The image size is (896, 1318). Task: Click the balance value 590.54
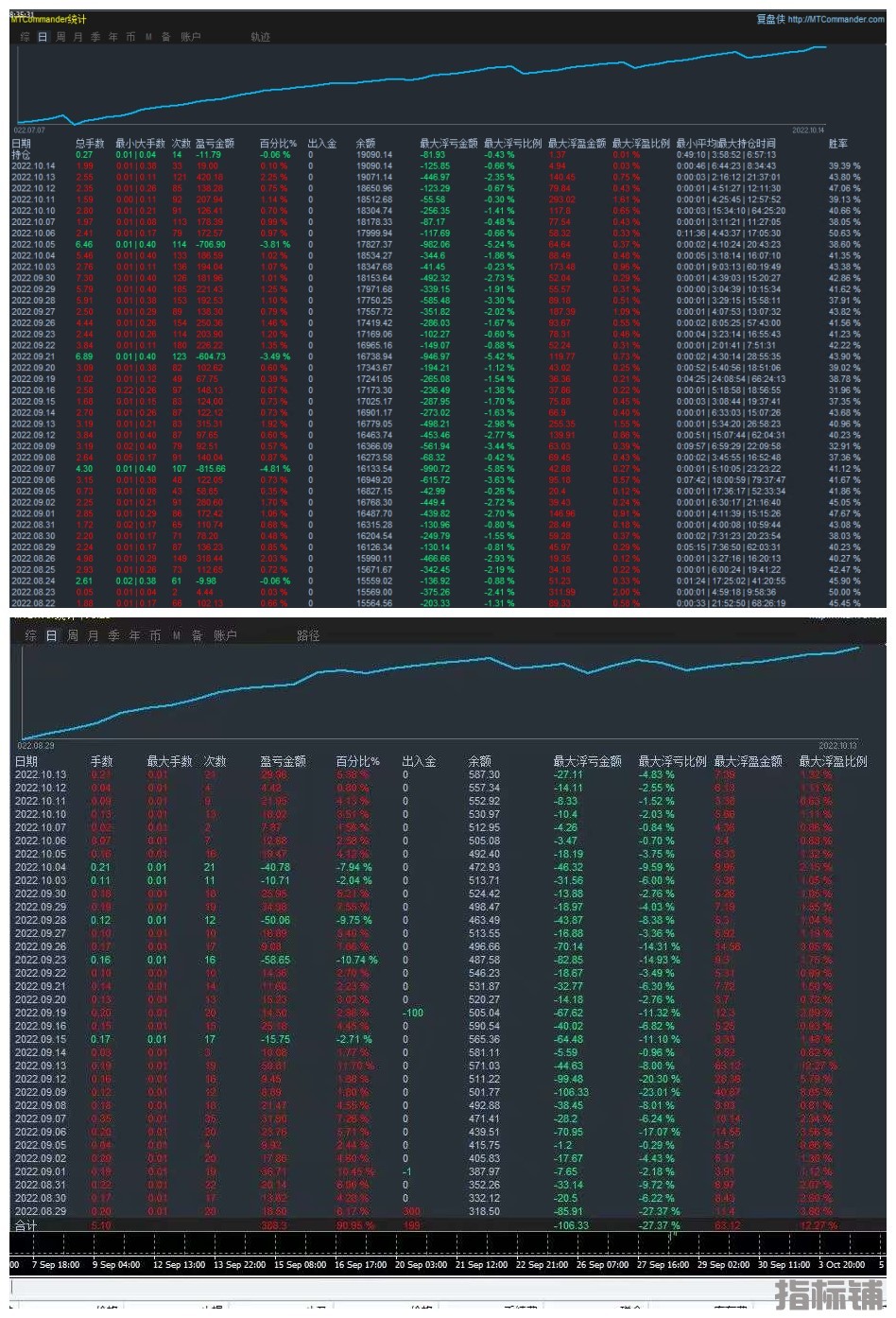pos(484,1026)
